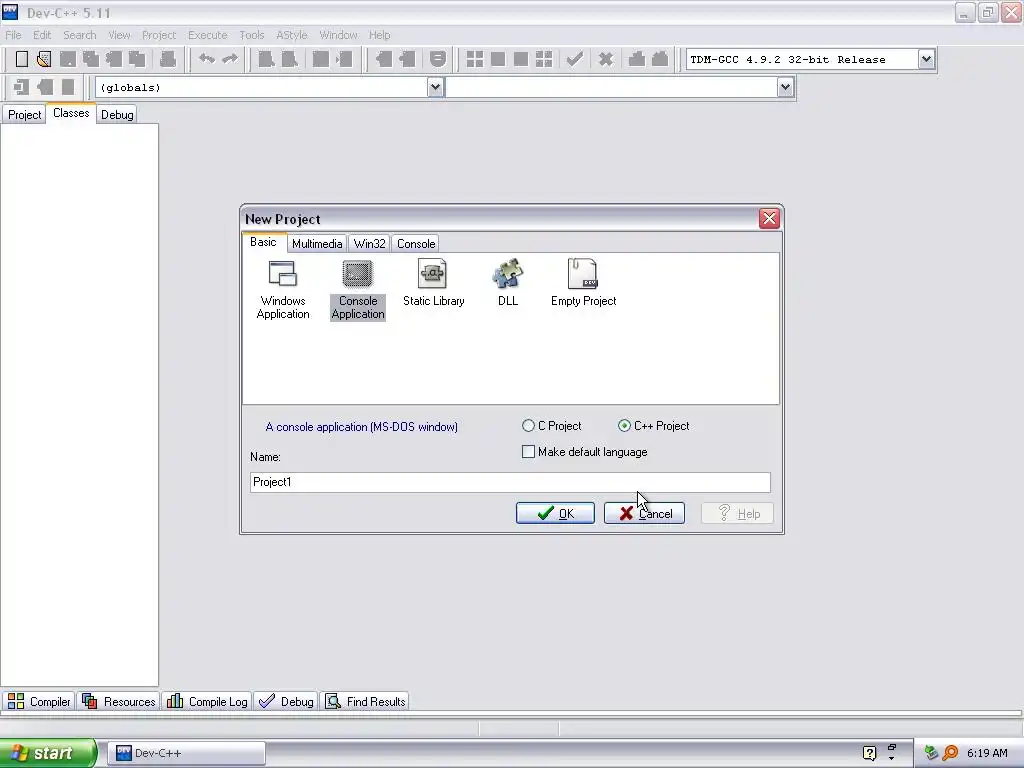Open the bottom Debug tab with checkmark

[286, 701]
